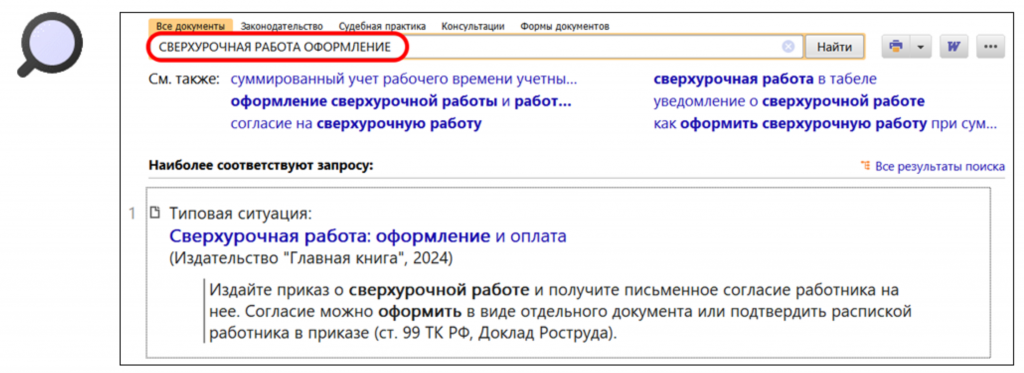
Task: Open suggestion сверхурочная работа в табеле
Action: (765, 80)
